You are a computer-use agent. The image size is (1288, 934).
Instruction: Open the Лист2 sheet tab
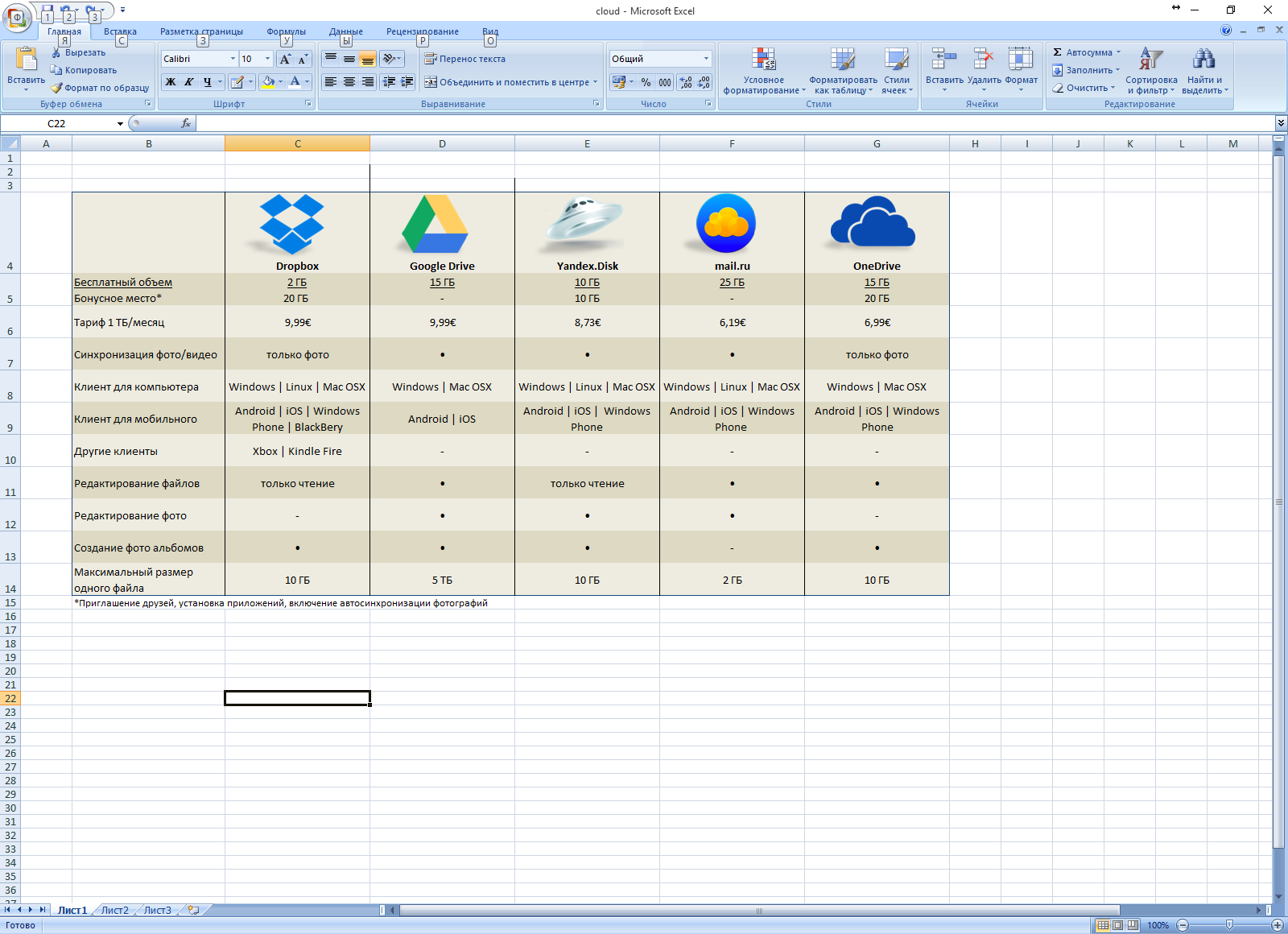click(x=114, y=910)
